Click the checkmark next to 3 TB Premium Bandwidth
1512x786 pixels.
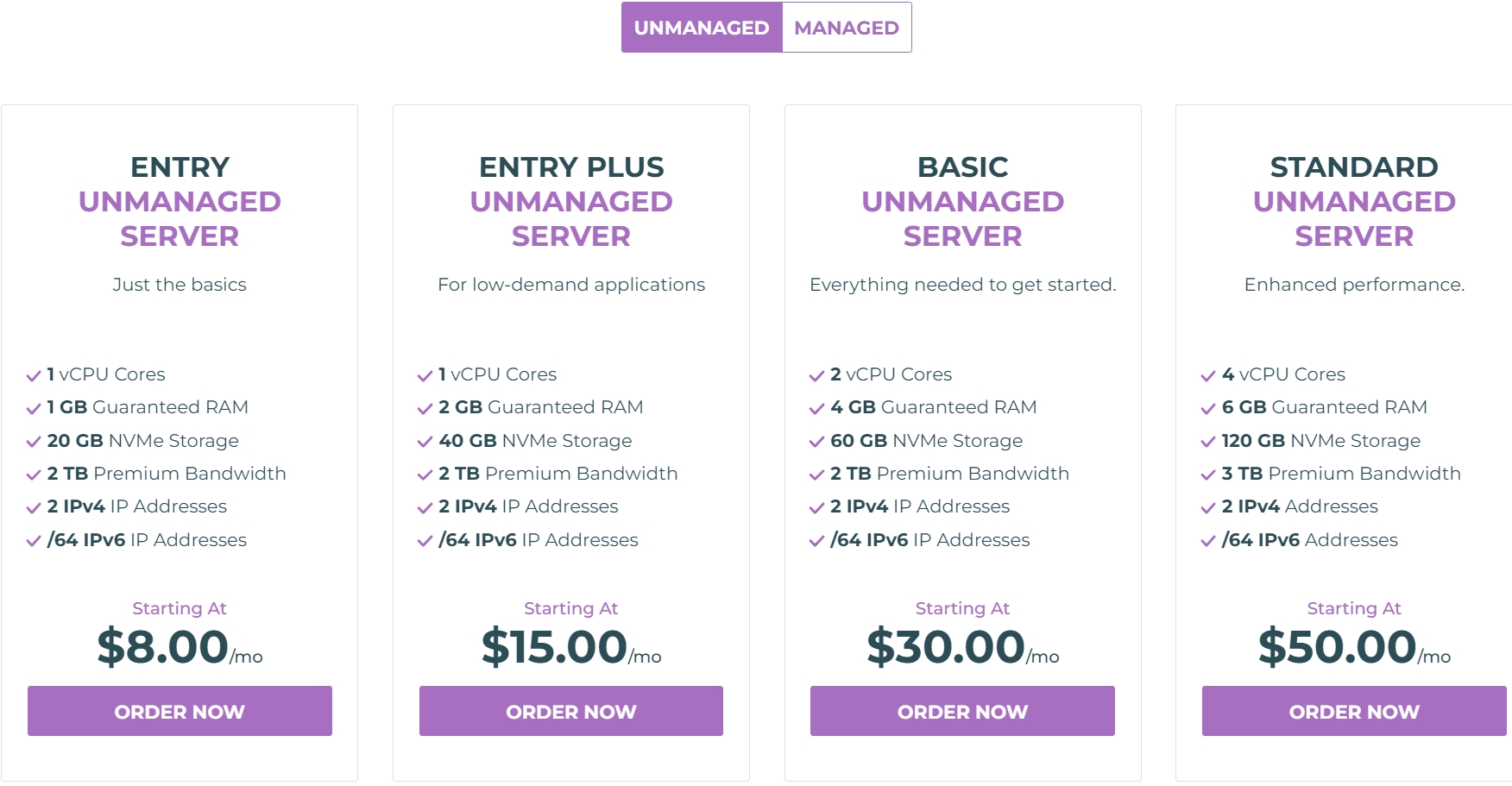tap(1206, 474)
